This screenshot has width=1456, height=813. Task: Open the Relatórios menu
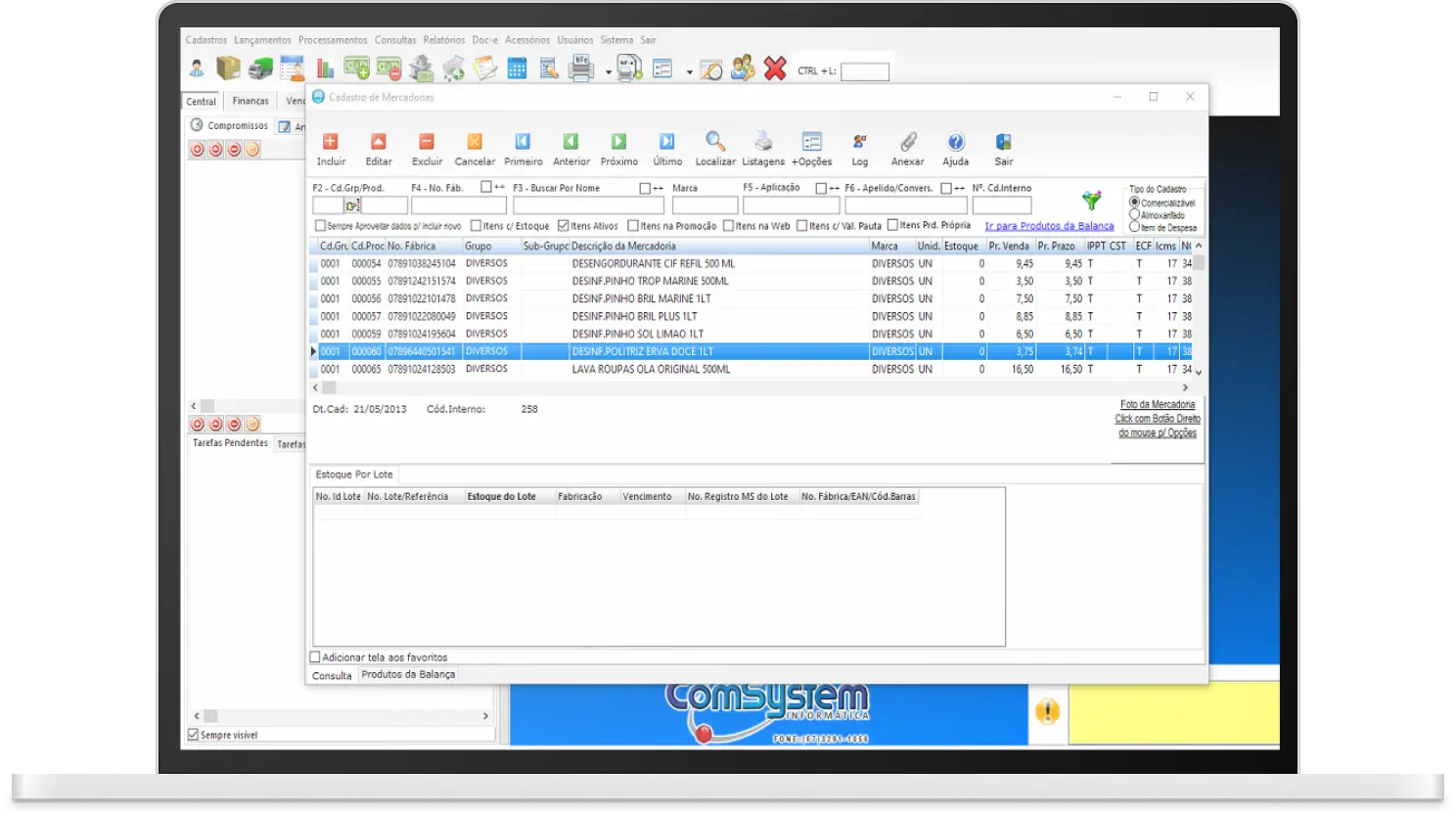pyautogui.click(x=444, y=40)
